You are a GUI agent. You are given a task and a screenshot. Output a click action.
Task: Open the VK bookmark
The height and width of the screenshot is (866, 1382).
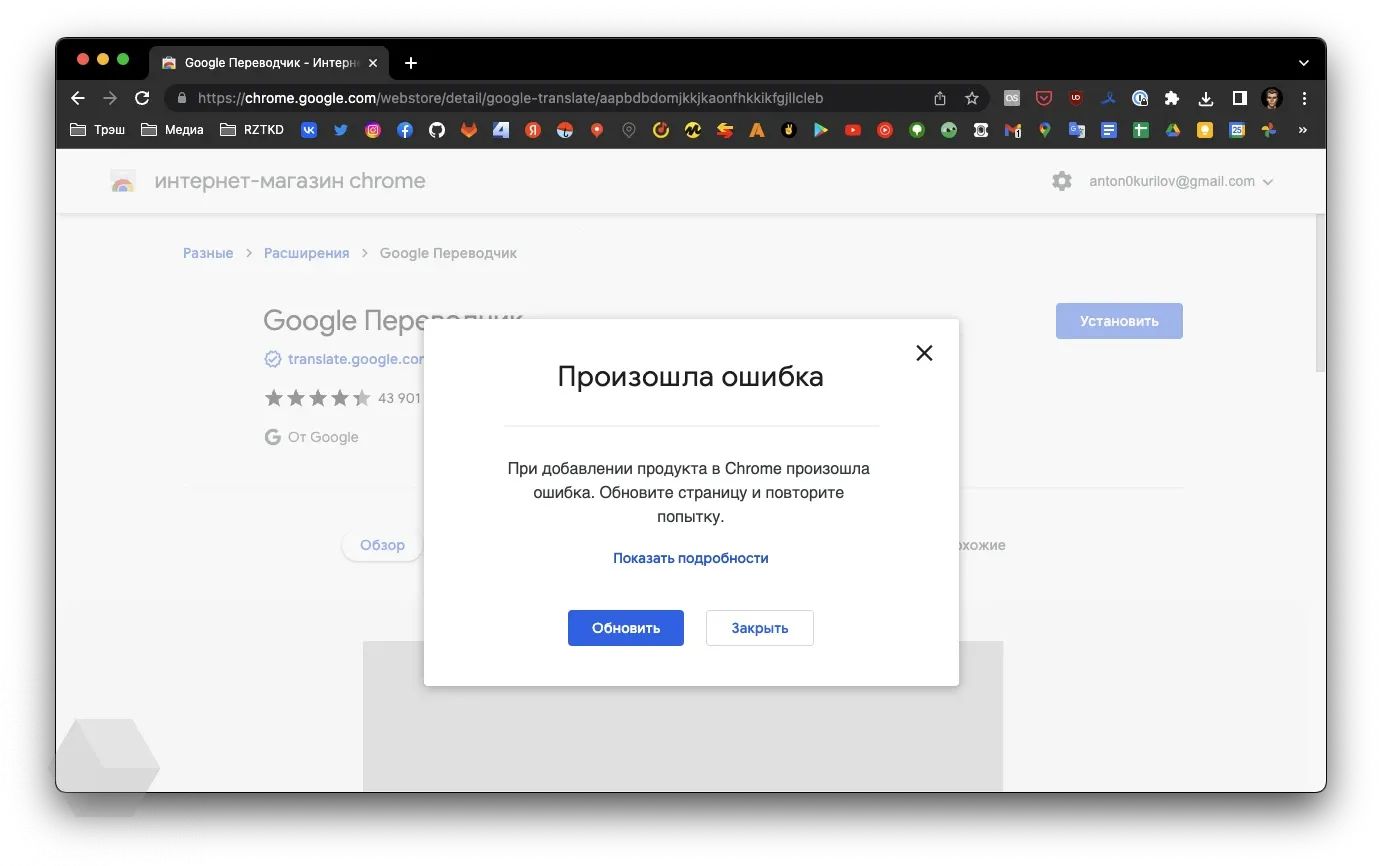(309, 130)
